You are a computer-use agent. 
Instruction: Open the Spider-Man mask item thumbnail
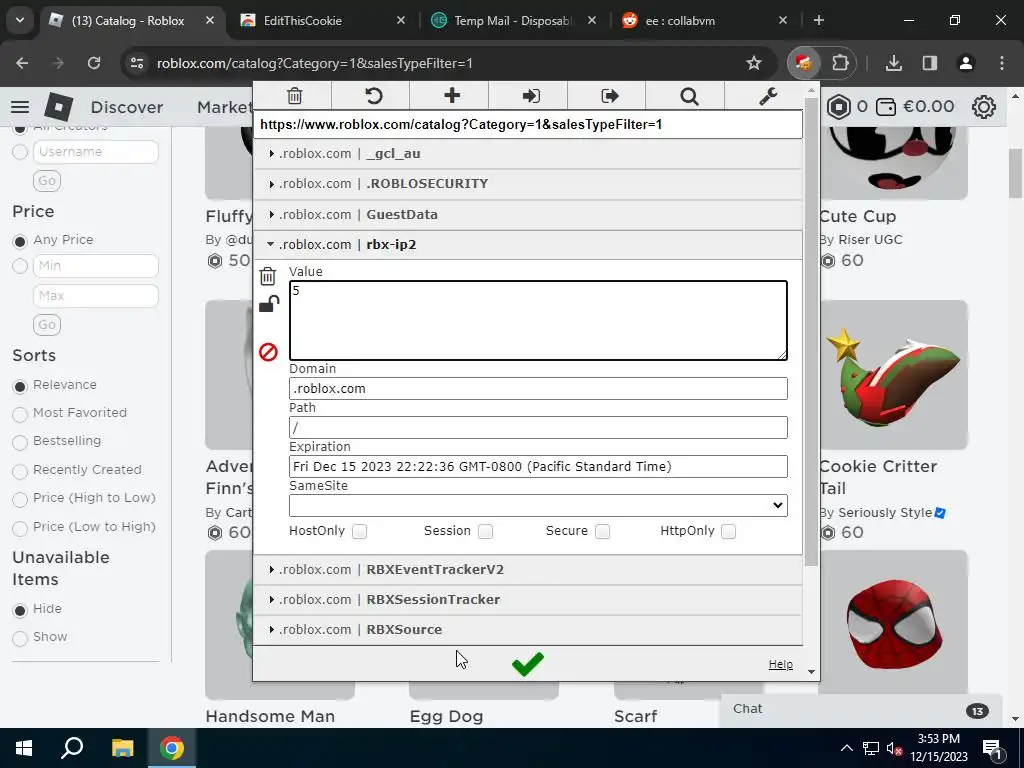[x=893, y=624]
